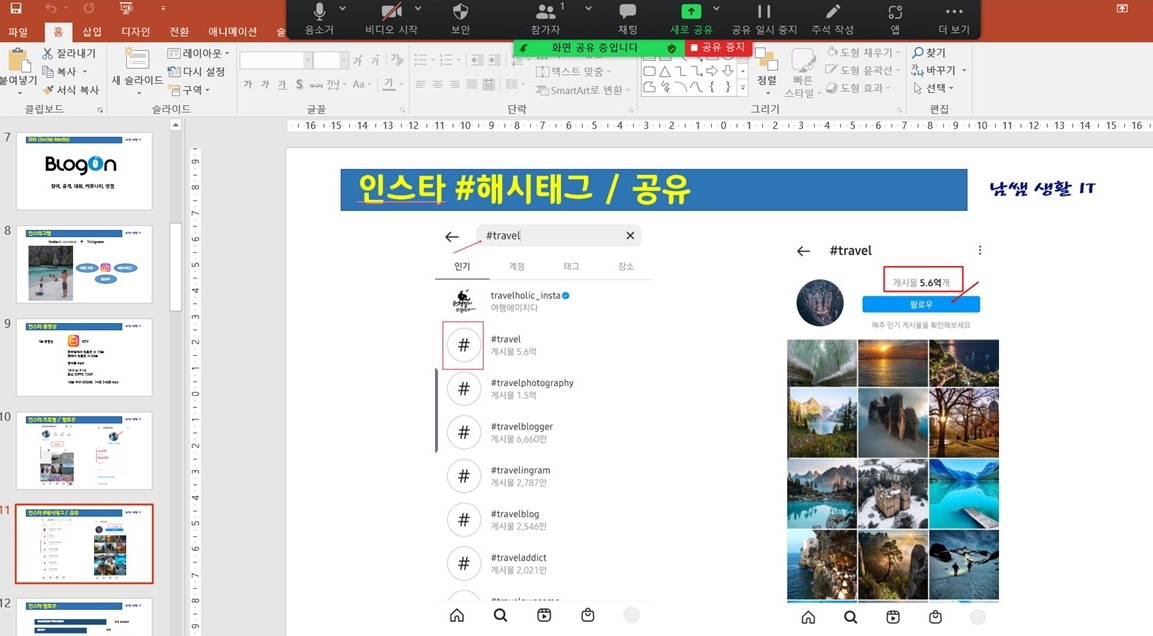The width and height of the screenshot is (1153, 636).
Task: Open the meeting chat panel
Action: (x=625, y=18)
